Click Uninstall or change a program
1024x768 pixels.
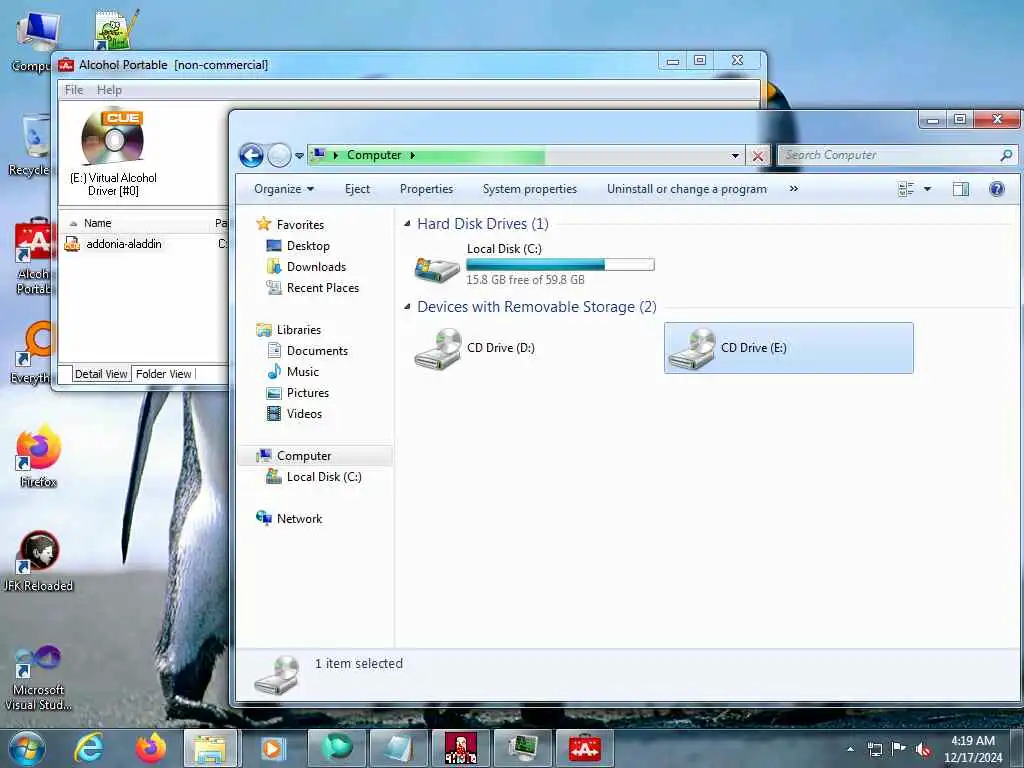coord(687,189)
